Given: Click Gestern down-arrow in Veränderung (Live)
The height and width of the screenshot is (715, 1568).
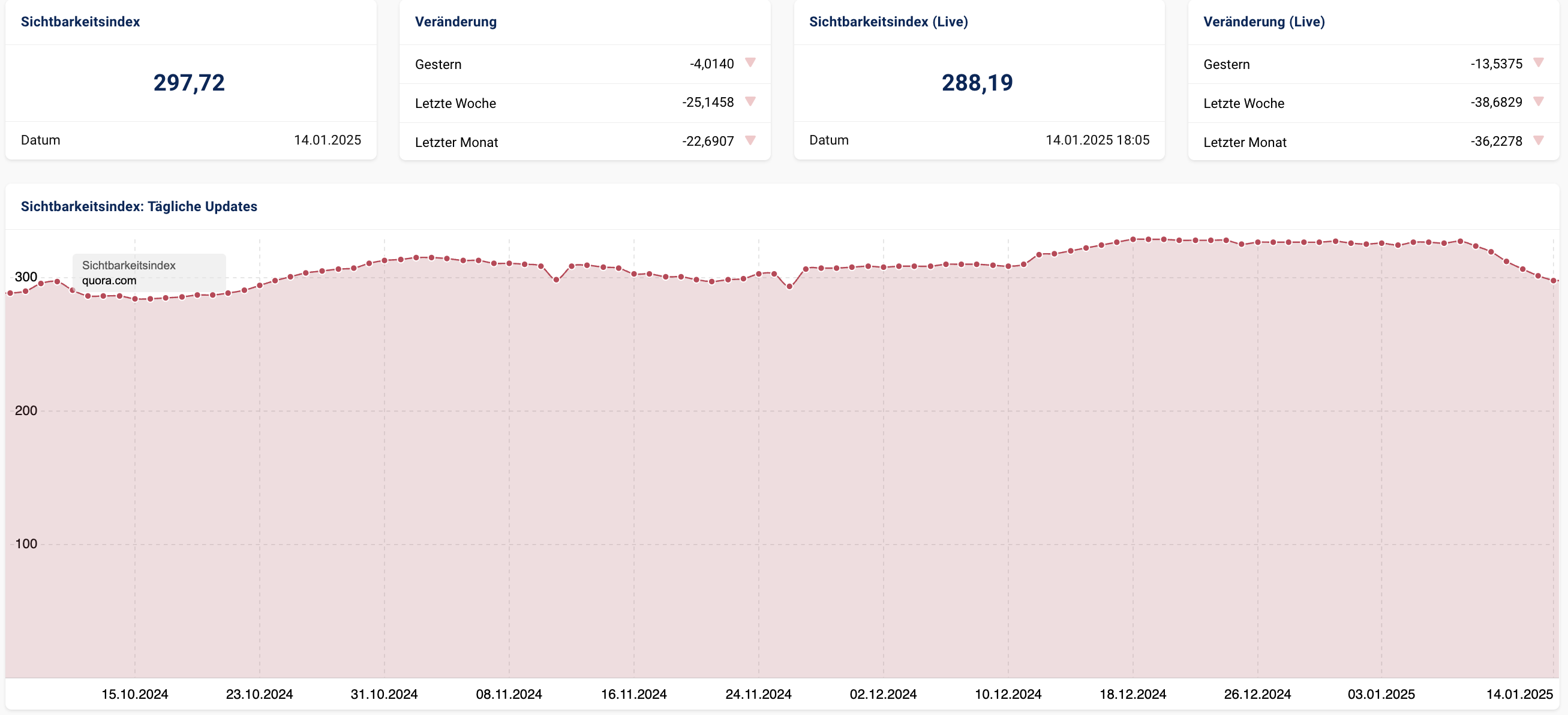Looking at the screenshot, I should [x=1538, y=62].
